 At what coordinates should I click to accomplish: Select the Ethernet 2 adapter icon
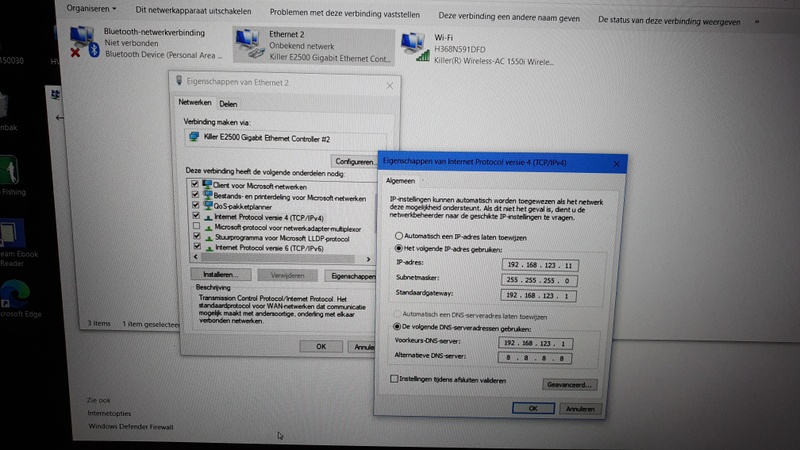[250, 45]
